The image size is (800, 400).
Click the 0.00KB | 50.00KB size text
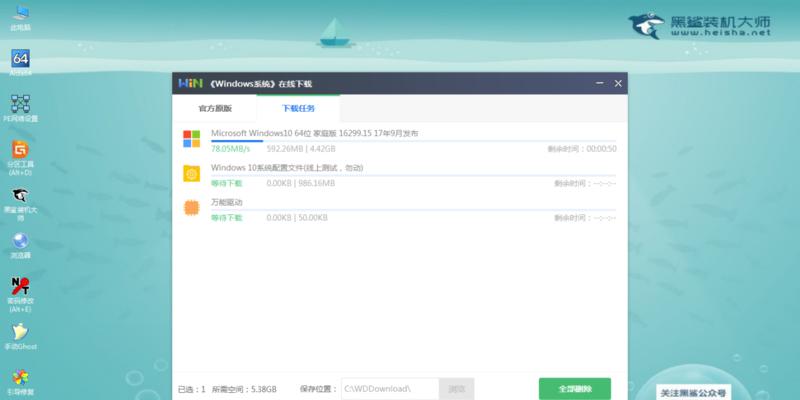click(297, 218)
